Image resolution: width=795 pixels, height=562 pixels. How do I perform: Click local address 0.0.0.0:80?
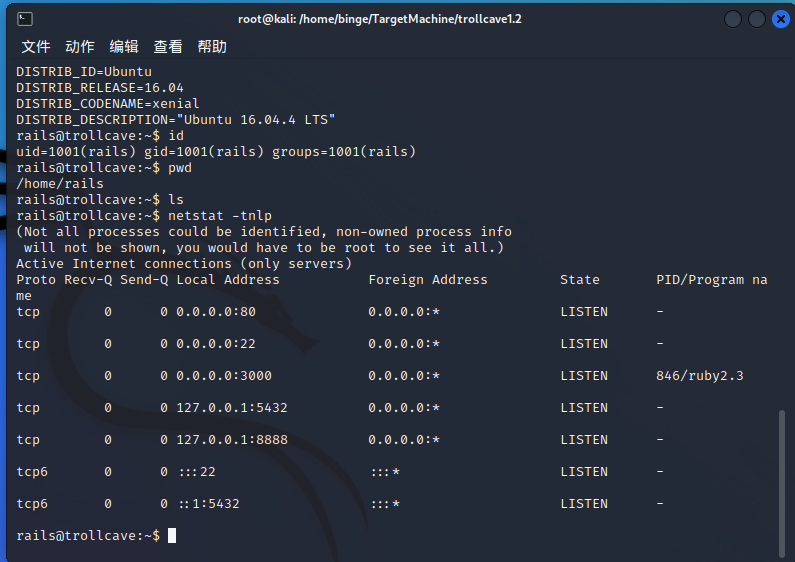(216, 311)
